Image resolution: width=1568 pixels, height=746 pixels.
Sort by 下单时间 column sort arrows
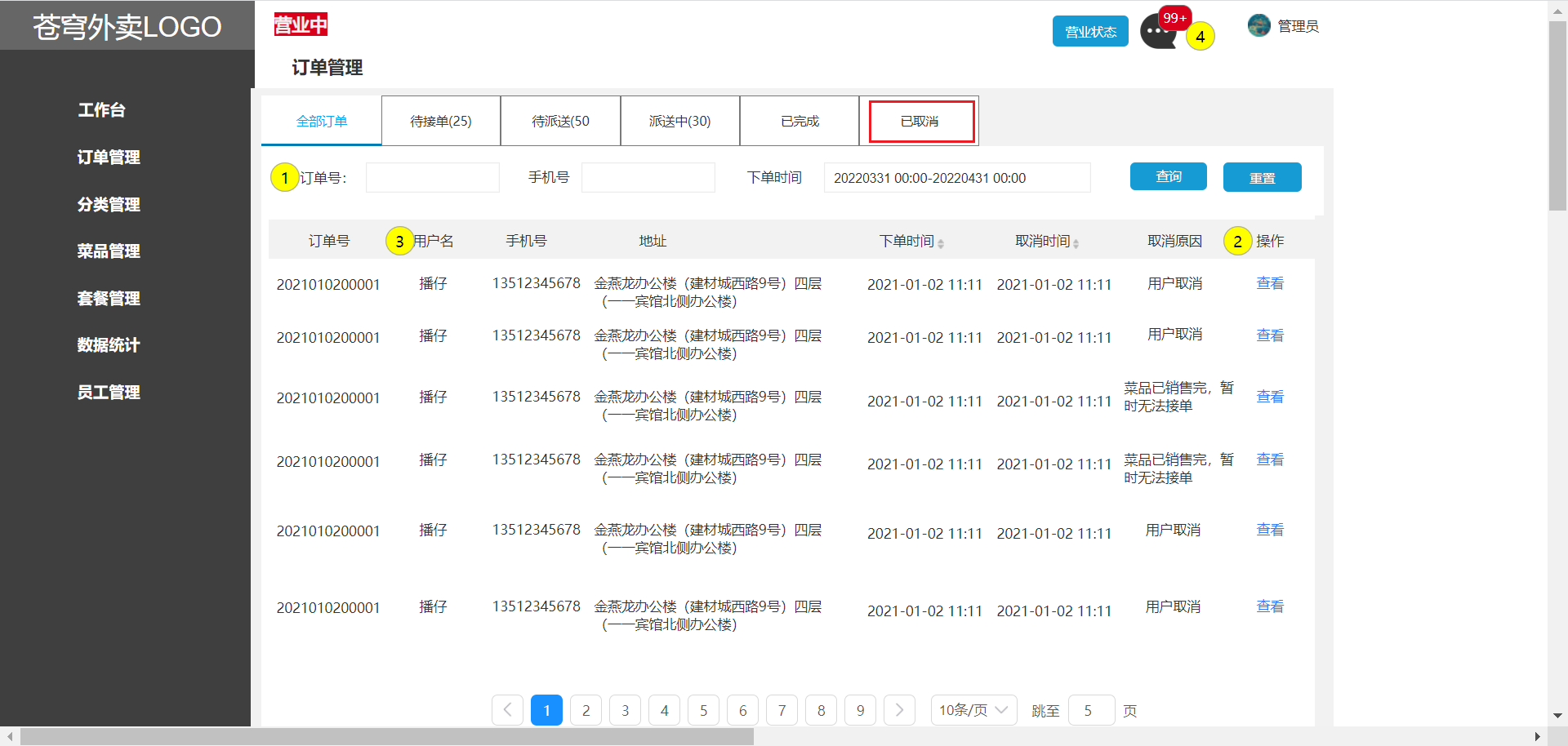coord(941,243)
